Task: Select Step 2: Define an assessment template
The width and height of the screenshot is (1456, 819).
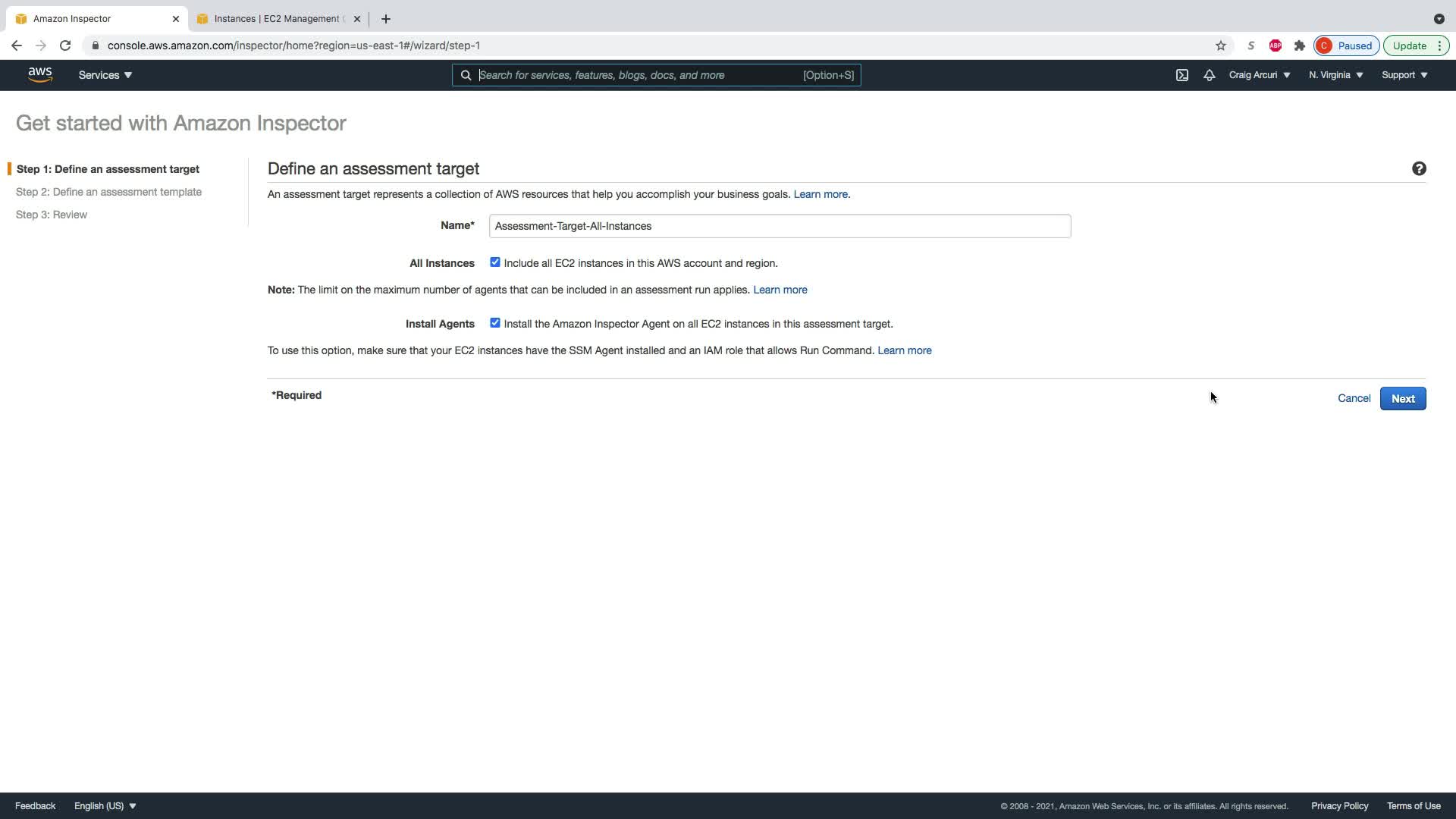Action: pos(108,192)
